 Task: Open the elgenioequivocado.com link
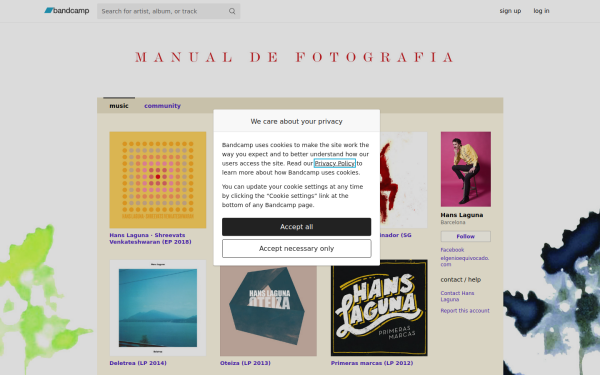point(465,261)
